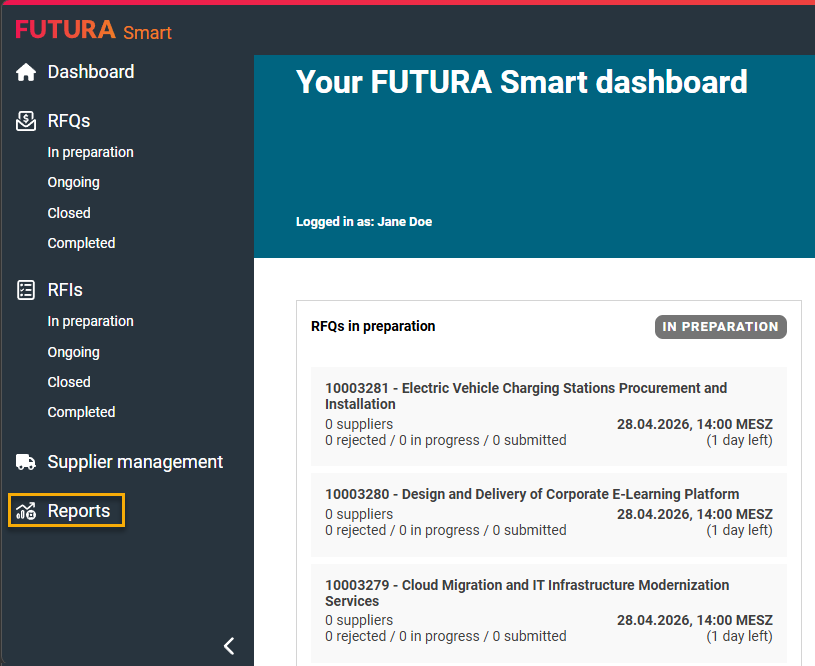Click the deadline date of RFQ 10003280
The height and width of the screenshot is (666, 815).
tap(694, 514)
